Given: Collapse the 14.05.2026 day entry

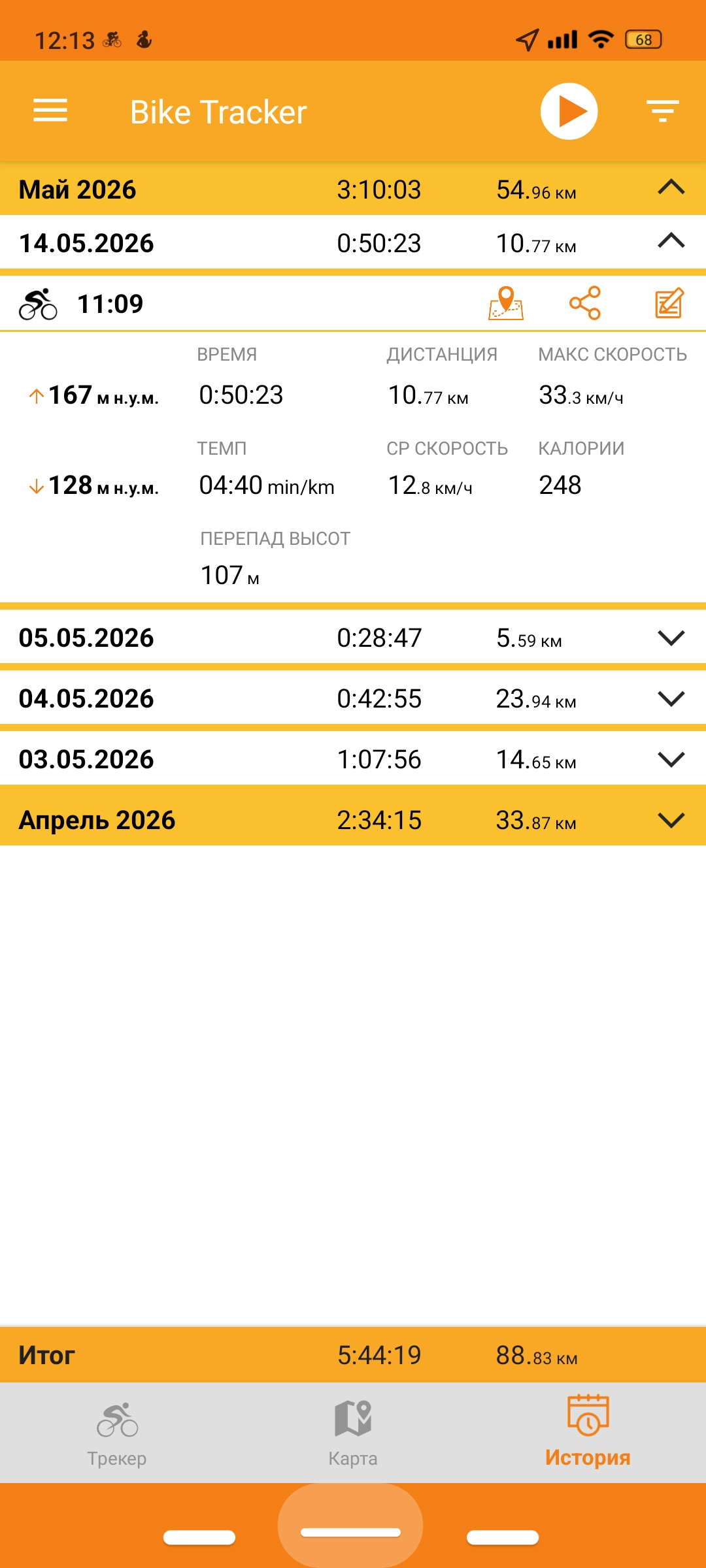Looking at the screenshot, I should click(x=671, y=242).
